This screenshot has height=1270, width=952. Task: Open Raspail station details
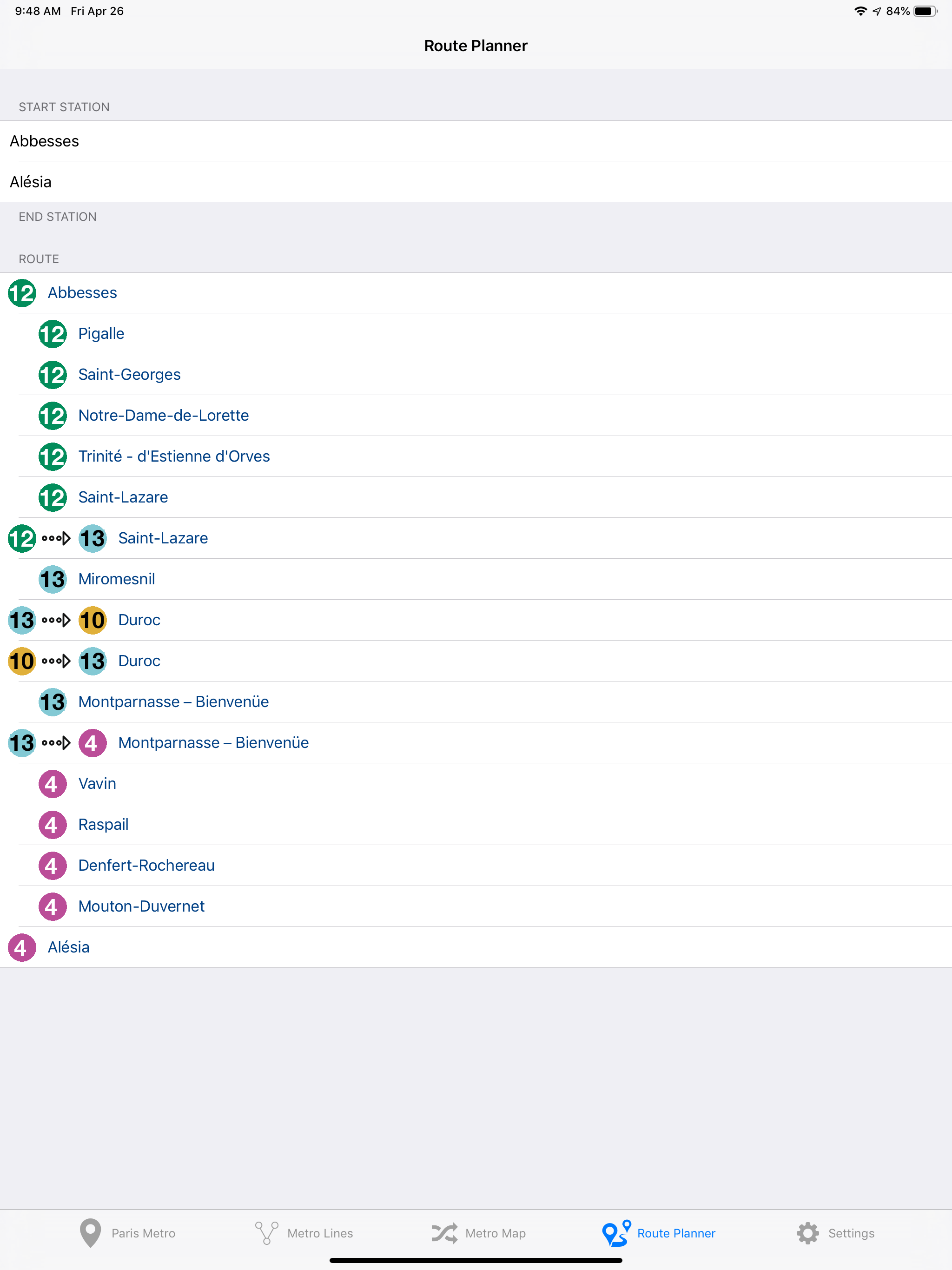point(476,825)
